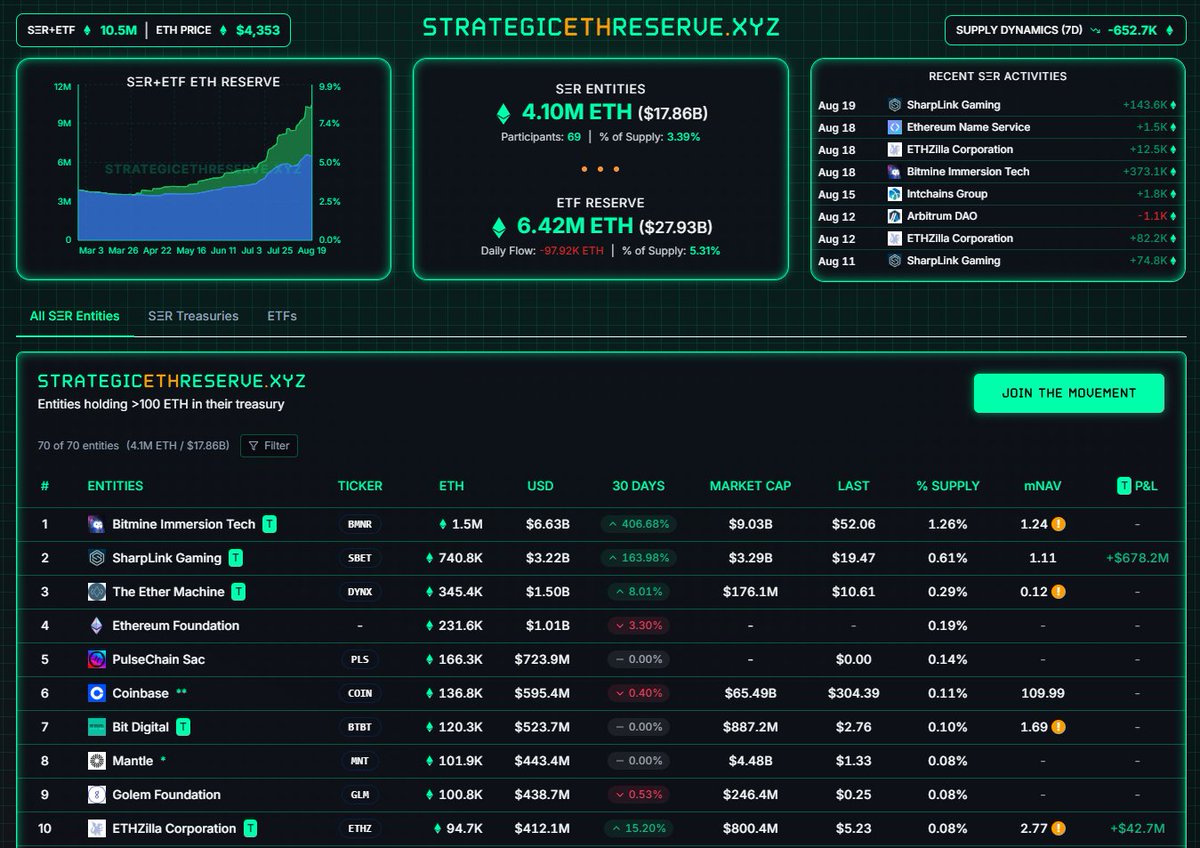This screenshot has height=848, width=1200.
Task: Click the $65.49B market cap value
Action: click(x=750, y=693)
